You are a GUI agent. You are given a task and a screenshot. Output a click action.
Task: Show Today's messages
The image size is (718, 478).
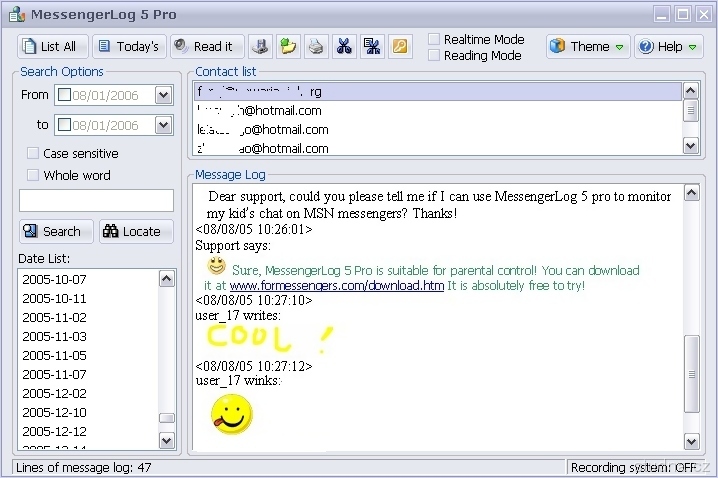130,46
